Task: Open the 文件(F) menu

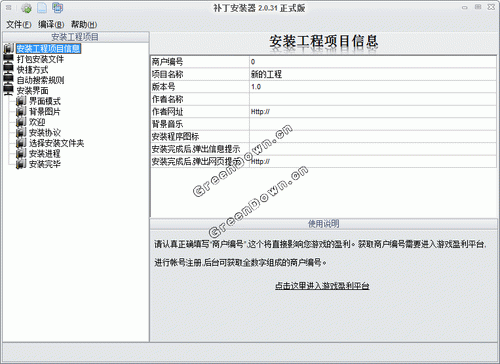Action: (x=19, y=24)
